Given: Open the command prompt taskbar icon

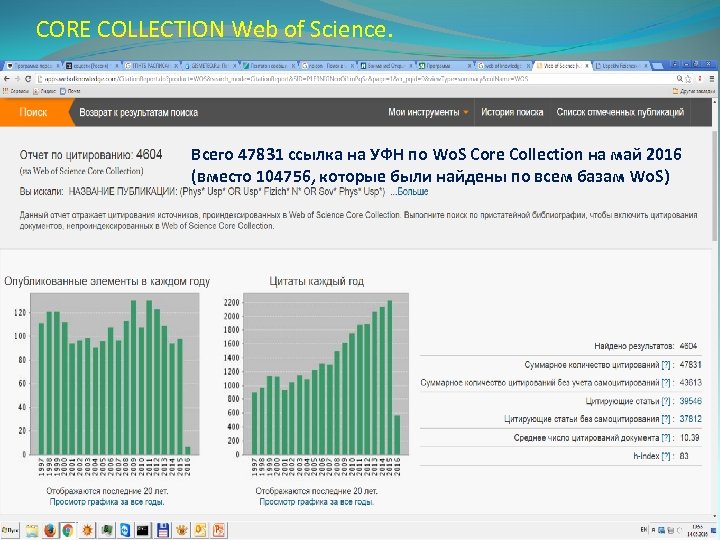Looking at the screenshot, I should coord(143,530).
